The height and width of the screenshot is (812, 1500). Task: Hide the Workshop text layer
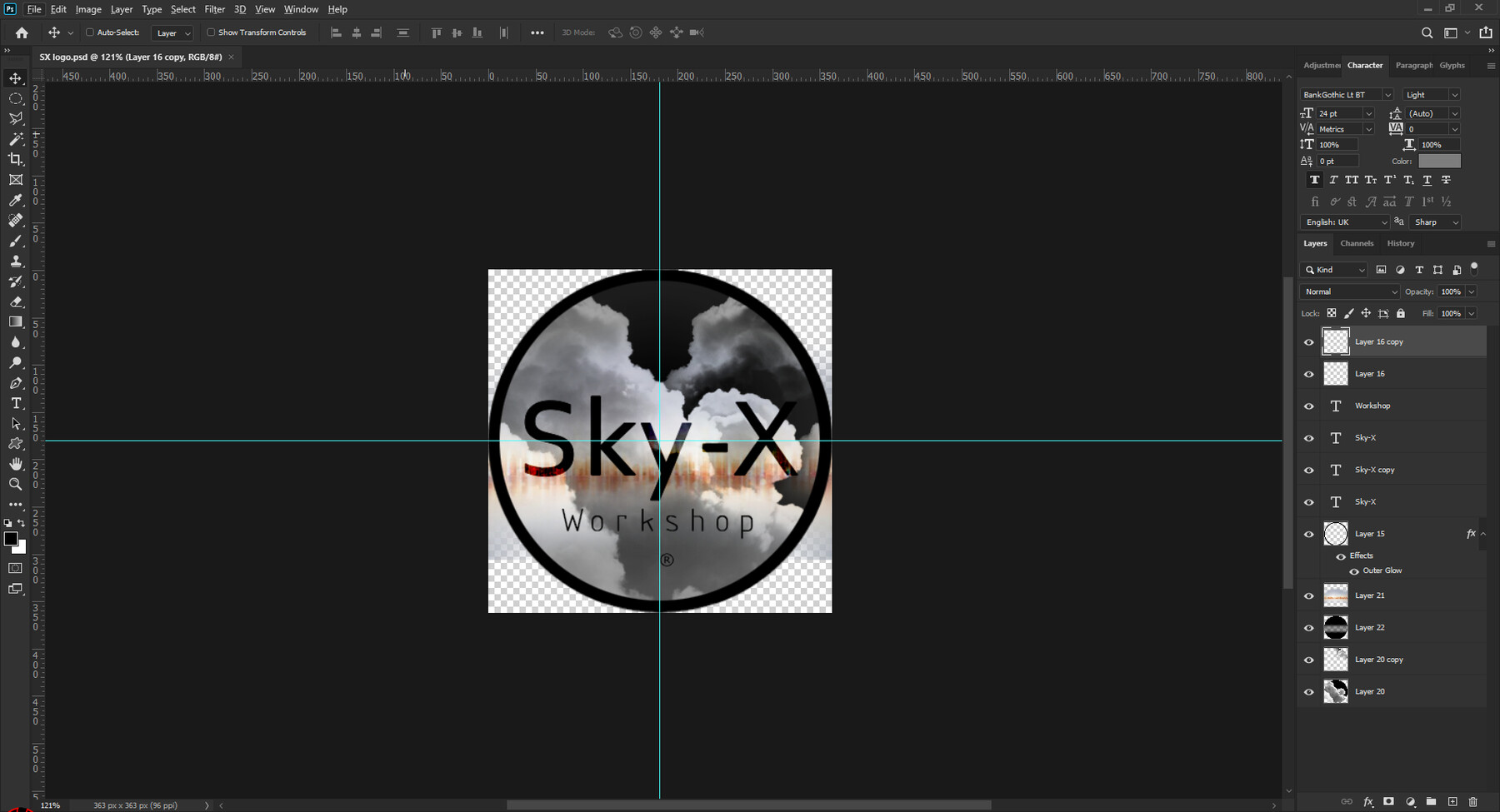click(1308, 406)
